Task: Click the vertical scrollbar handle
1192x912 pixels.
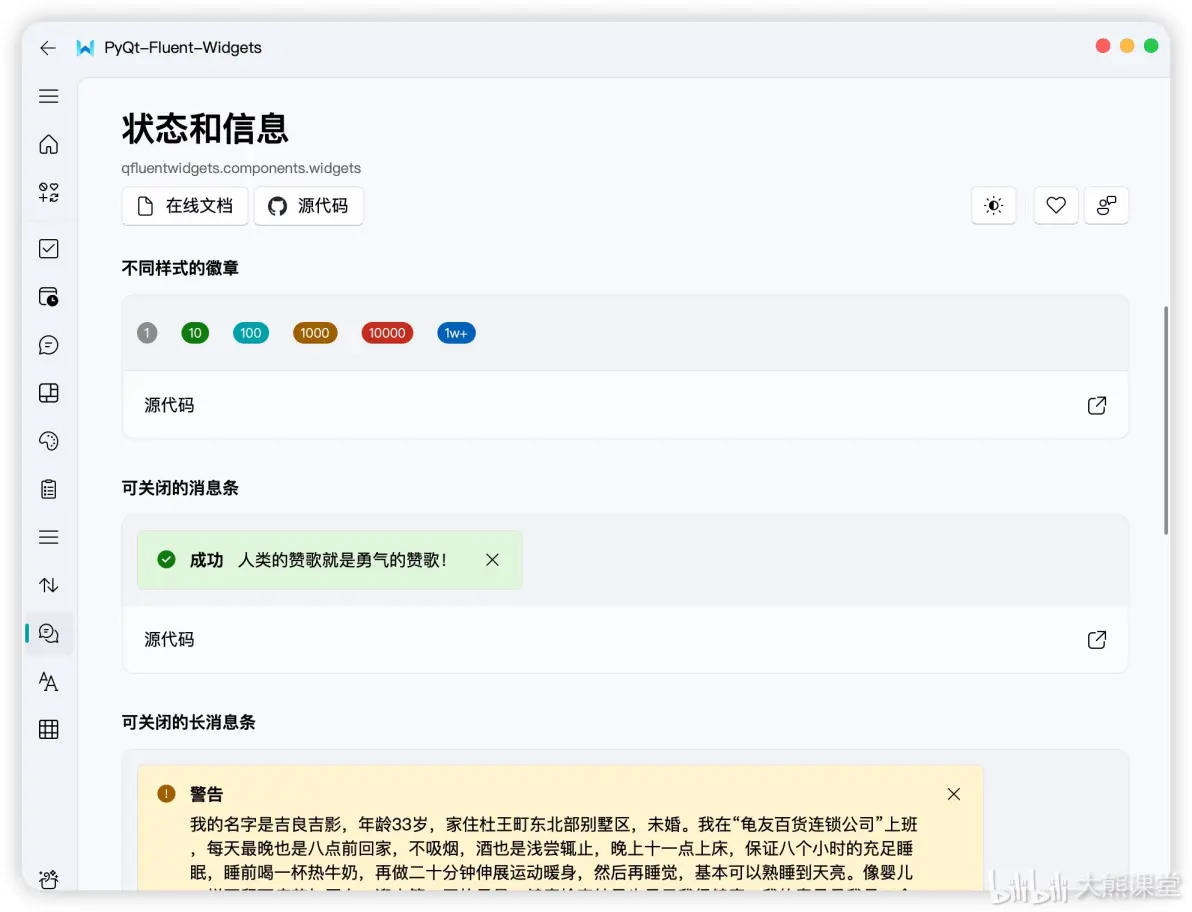Action: point(1166,420)
